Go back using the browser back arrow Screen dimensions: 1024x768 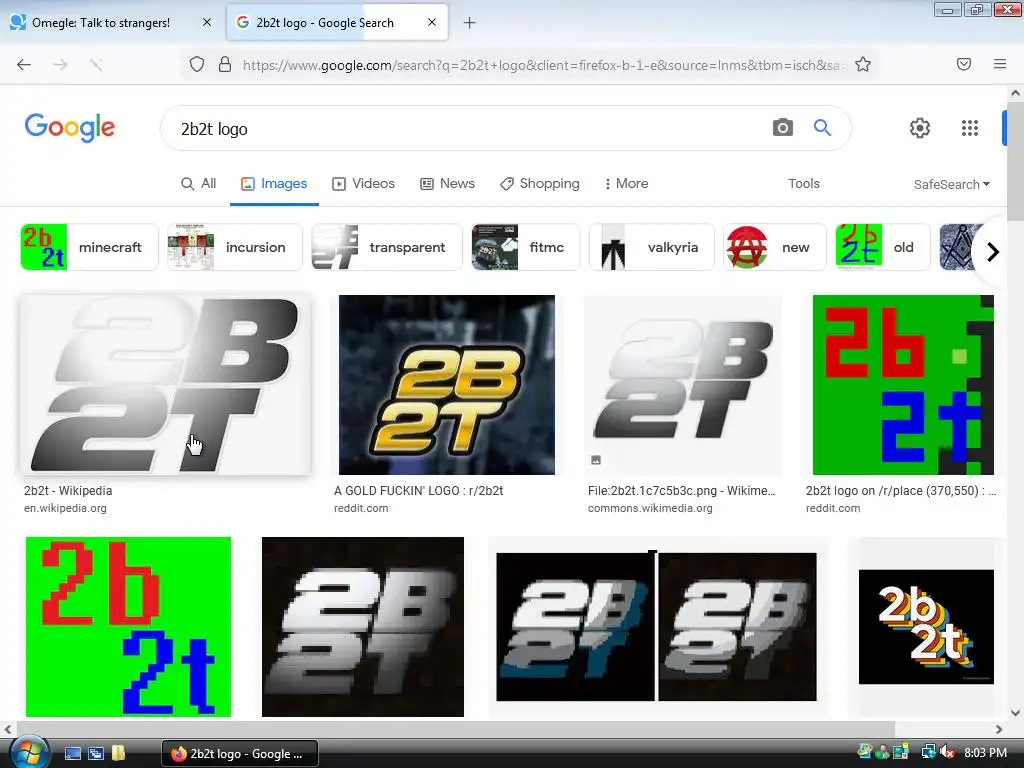24,64
